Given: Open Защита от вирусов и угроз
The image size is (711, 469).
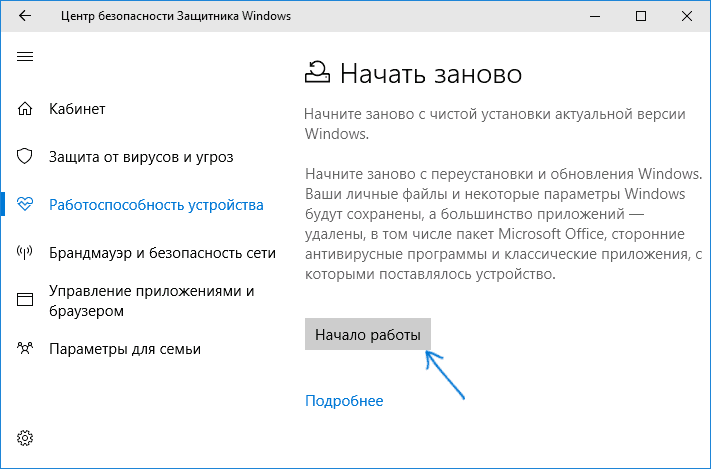Looking at the screenshot, I should [x=141, y=157].
